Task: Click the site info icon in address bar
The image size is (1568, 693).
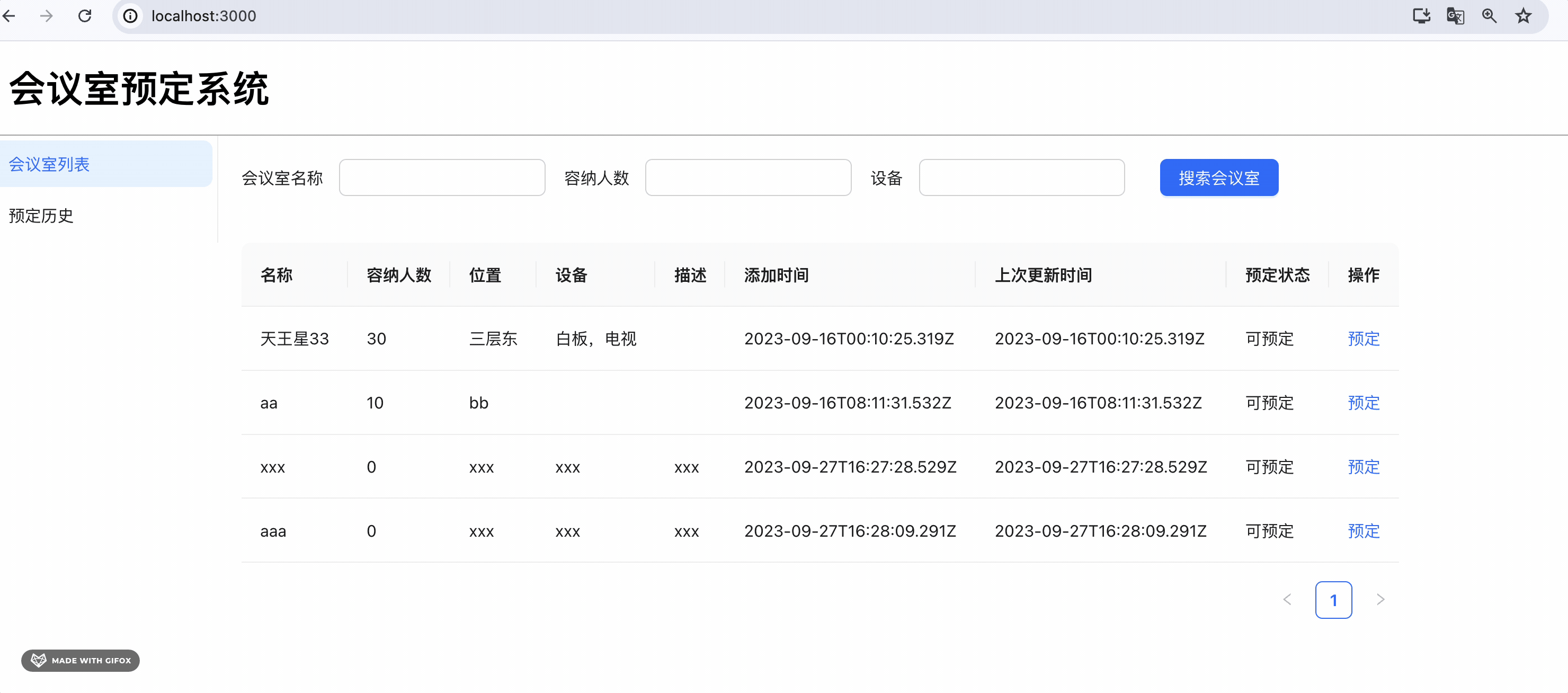Action: [x=130, y=16]
